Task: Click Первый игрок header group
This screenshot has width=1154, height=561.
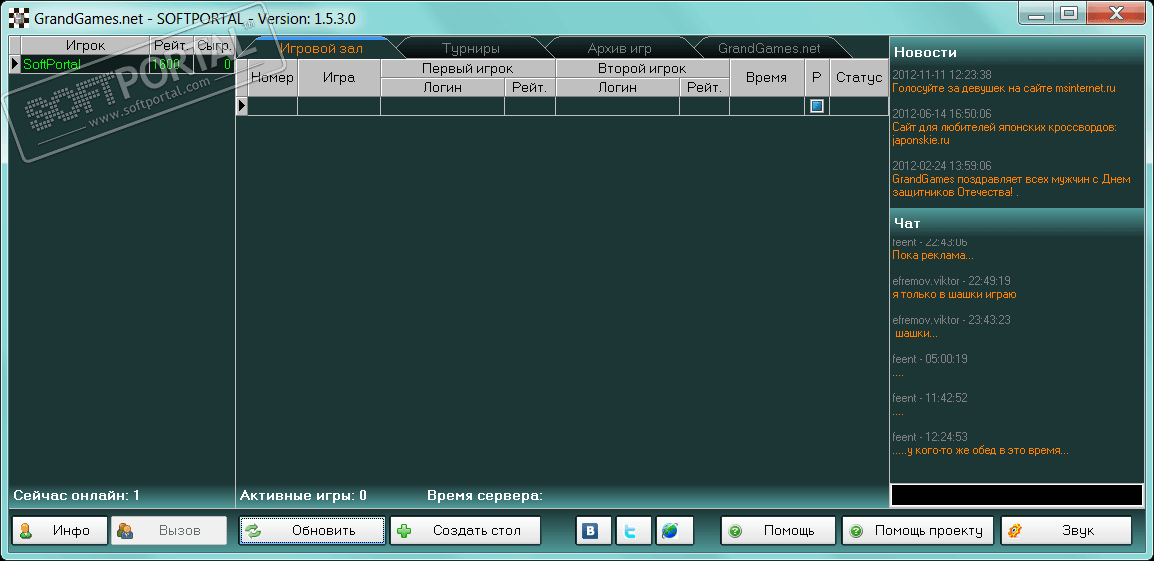Action: click(x=467, y=68)
